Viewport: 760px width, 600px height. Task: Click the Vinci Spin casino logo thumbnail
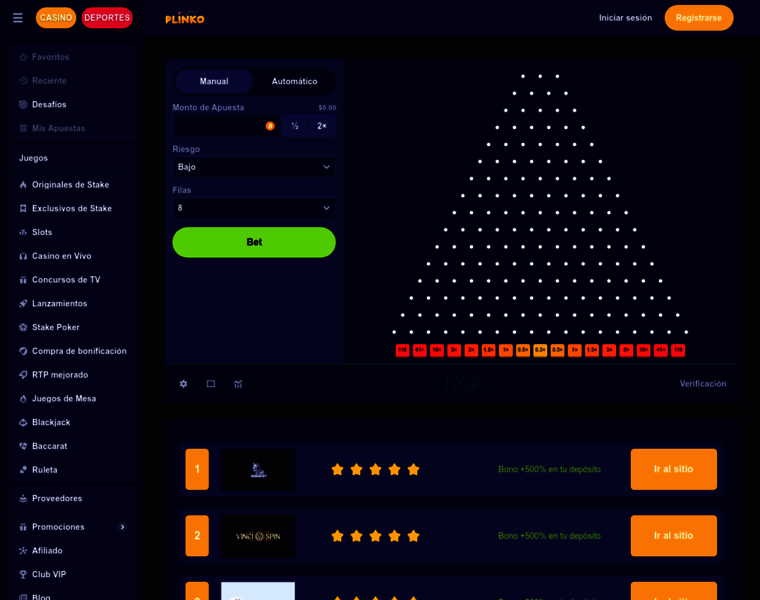[258, 536]
